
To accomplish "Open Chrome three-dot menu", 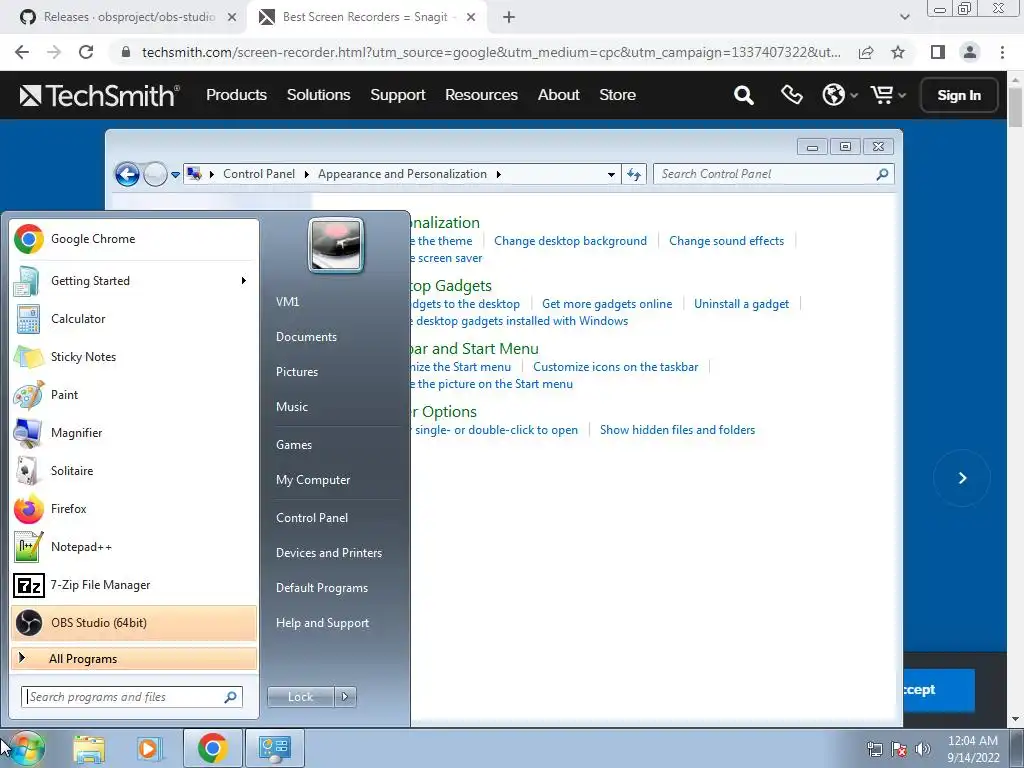I will [1002, 52].
